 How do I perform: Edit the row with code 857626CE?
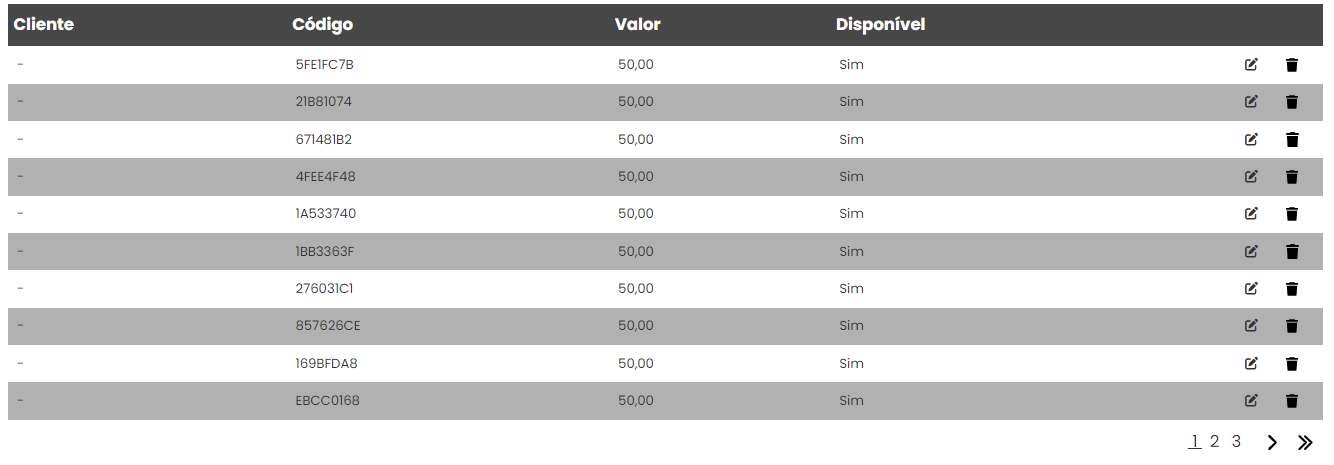pyautogui.click(x=1251, y=326)
